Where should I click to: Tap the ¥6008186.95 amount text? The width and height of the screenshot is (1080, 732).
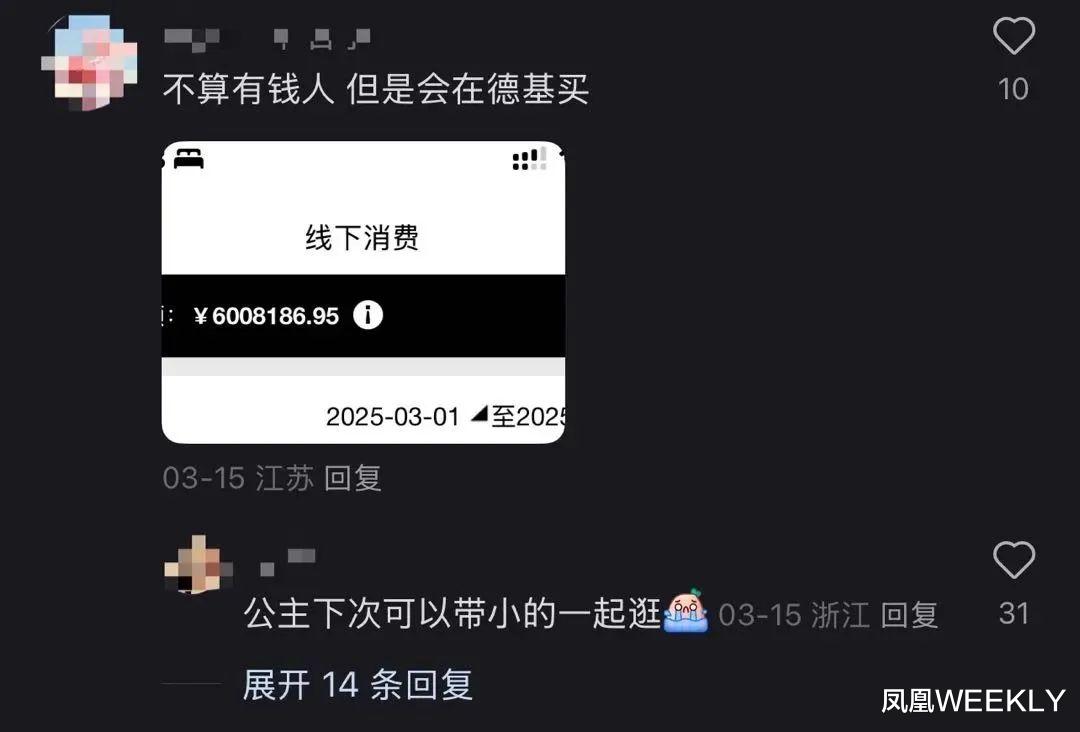point(267,316)
